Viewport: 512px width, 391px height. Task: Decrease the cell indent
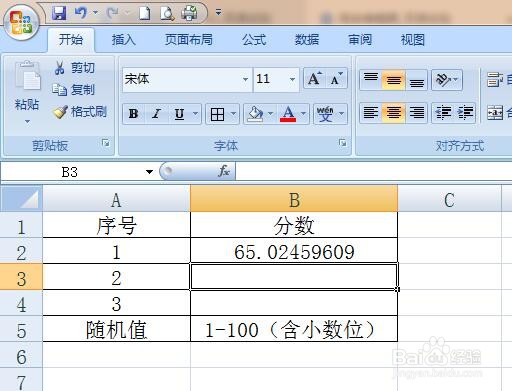coord(443,113)
